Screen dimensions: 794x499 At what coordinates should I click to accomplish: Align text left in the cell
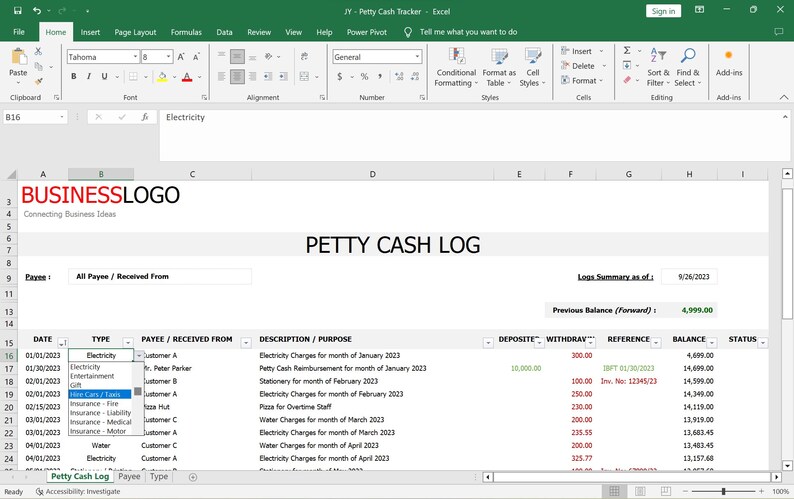[222, 76]
